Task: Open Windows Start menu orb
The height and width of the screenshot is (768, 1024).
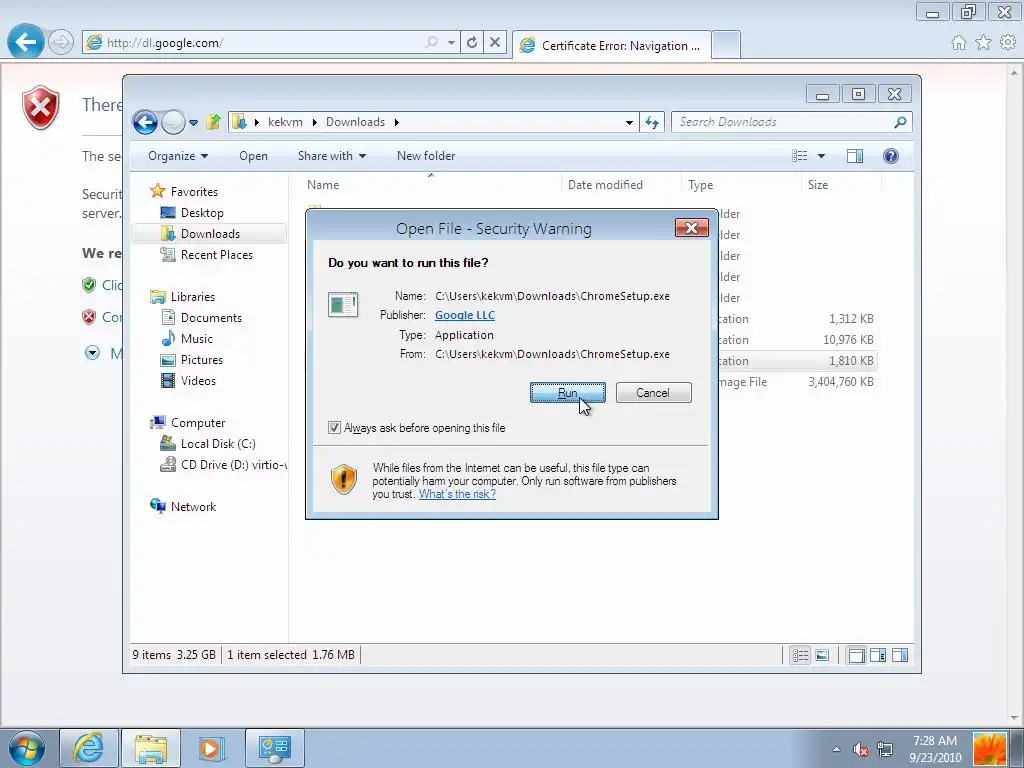Action: [27, 748]
